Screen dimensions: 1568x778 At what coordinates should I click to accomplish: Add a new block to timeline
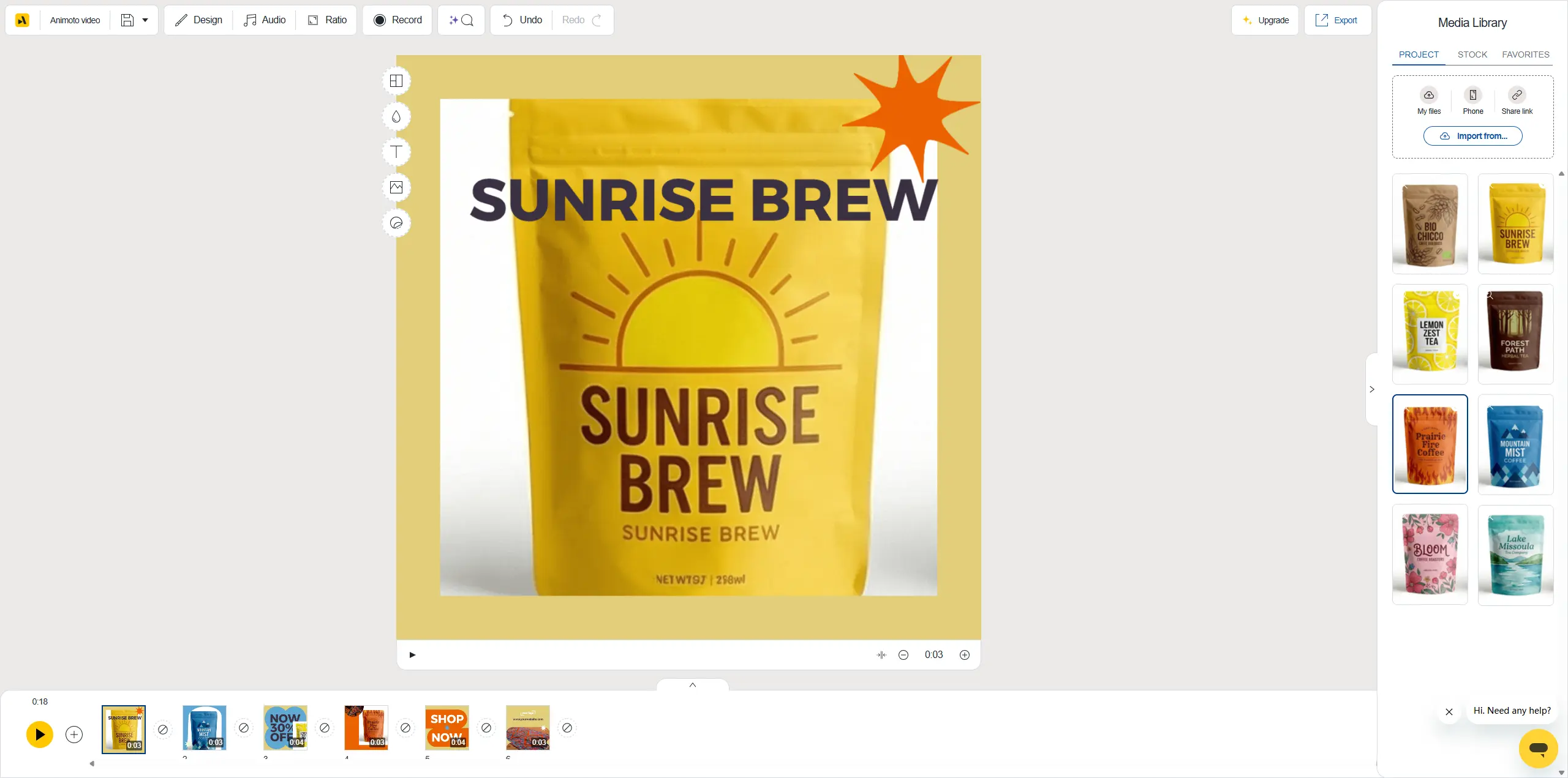point(74,735)
